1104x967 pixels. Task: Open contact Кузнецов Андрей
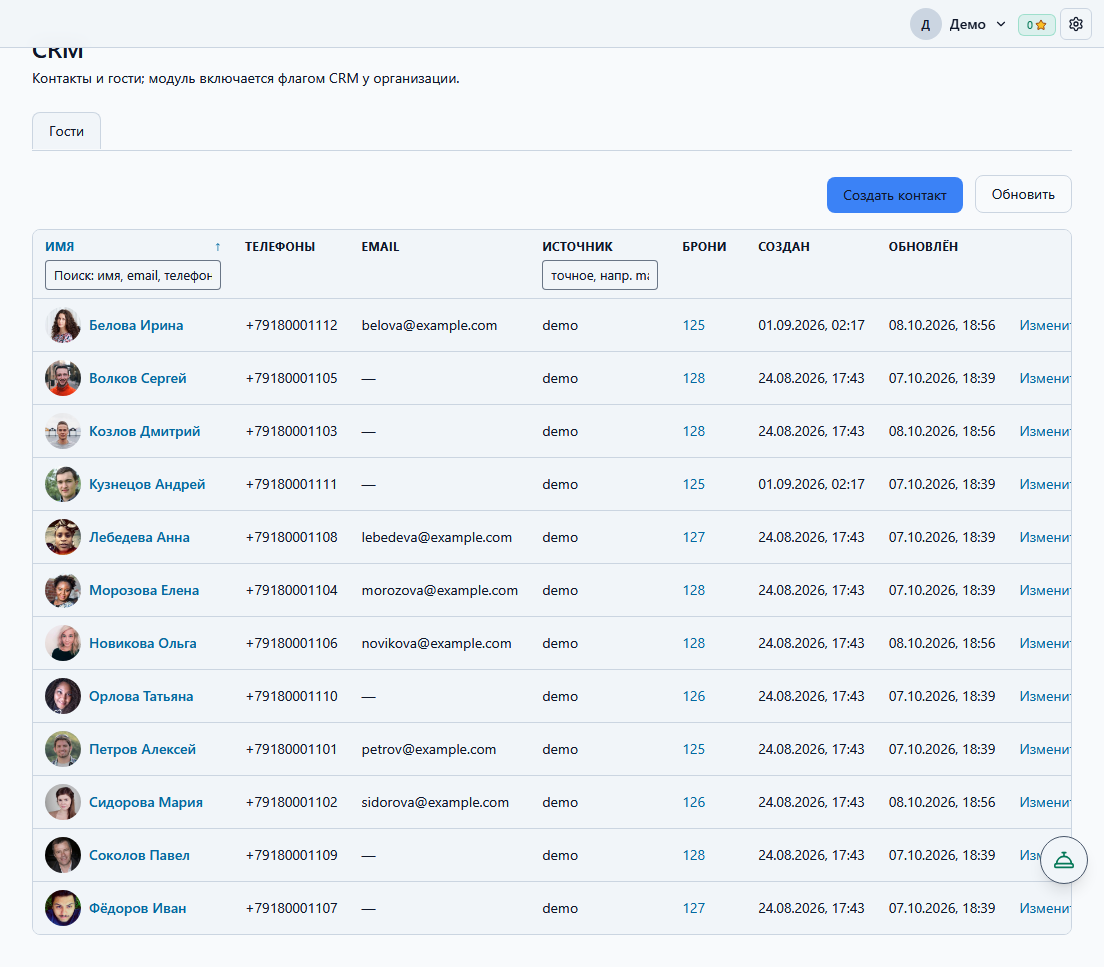coord(147,484)
